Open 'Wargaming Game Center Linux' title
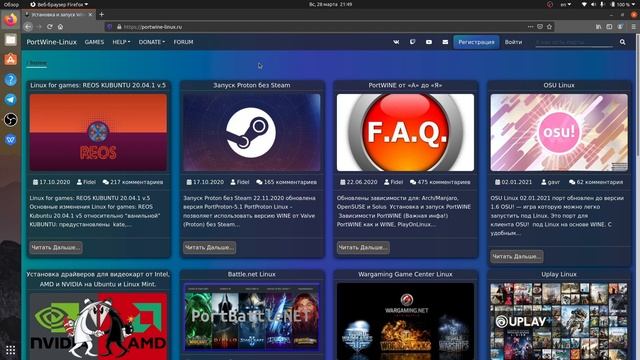The height and width of the screenshot is (360, 640). pos(405,274)
